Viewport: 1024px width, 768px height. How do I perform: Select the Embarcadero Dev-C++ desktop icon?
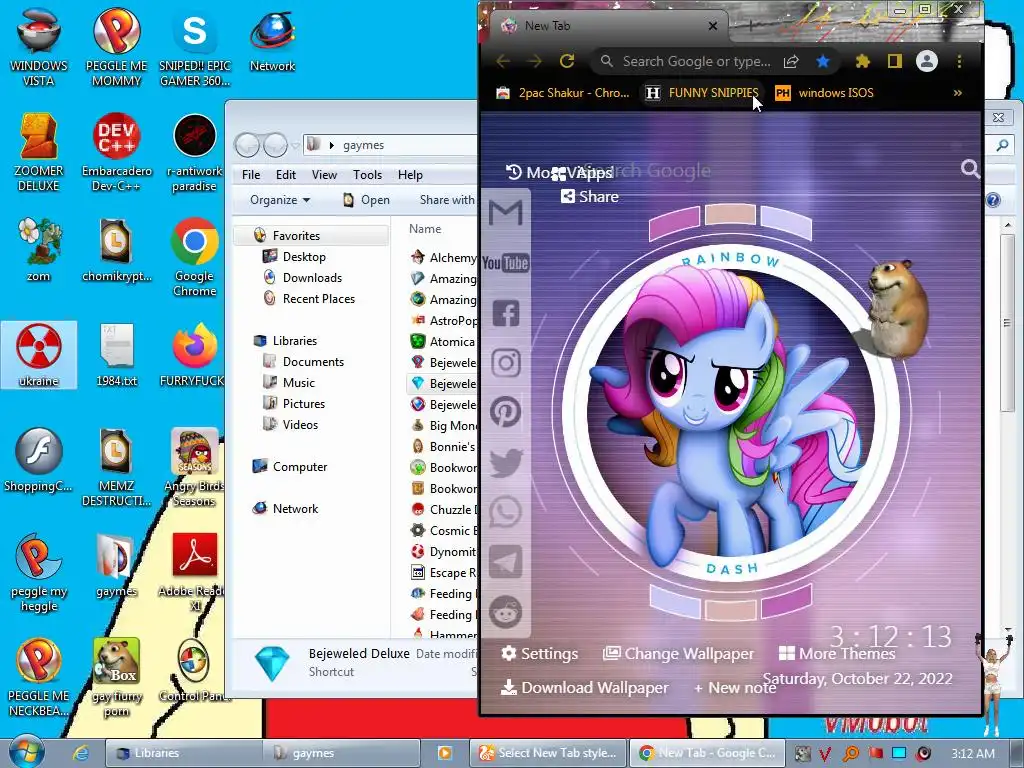(x=116, y=152)
